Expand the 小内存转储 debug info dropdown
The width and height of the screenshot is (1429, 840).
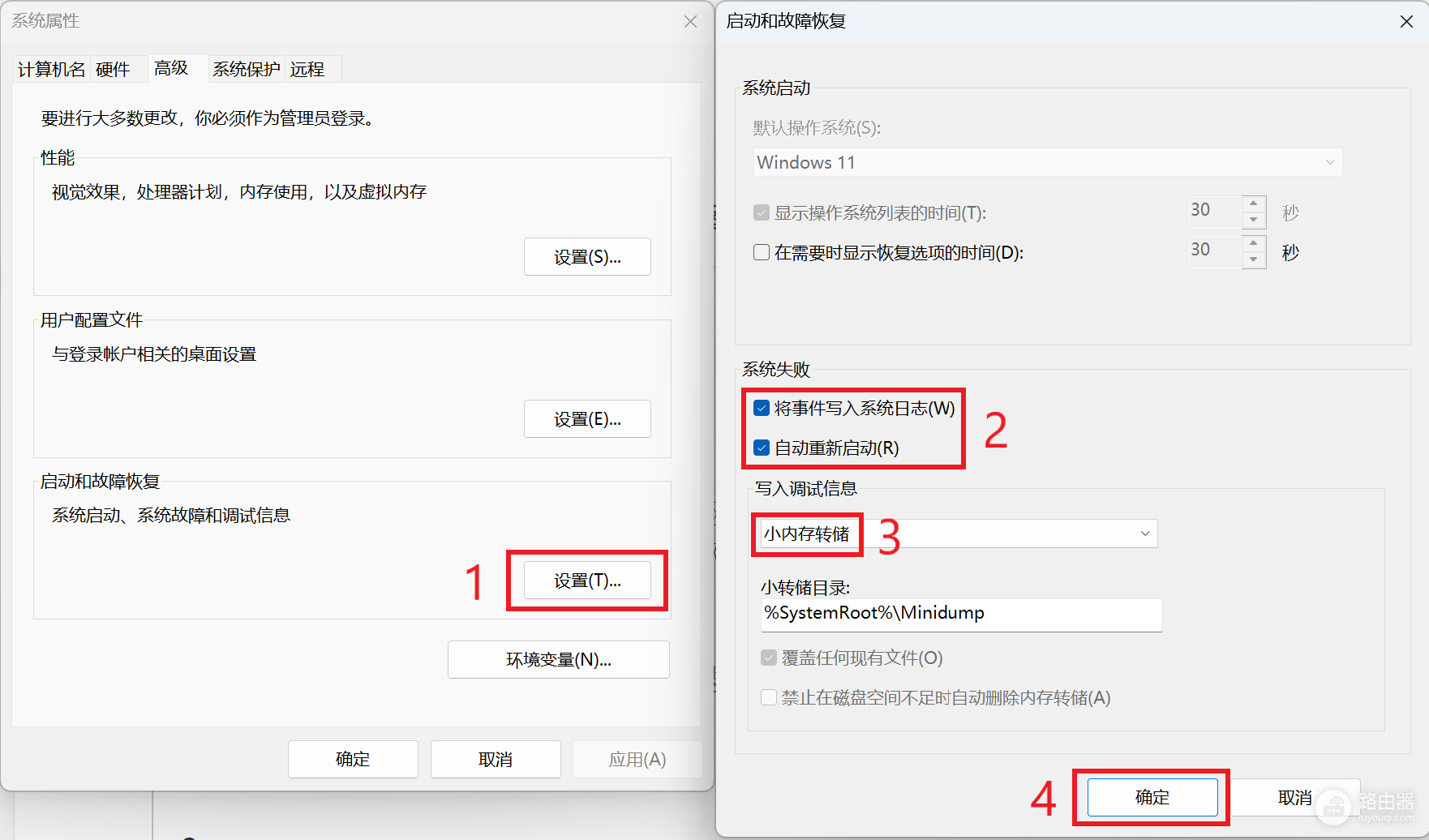[959, 534]
